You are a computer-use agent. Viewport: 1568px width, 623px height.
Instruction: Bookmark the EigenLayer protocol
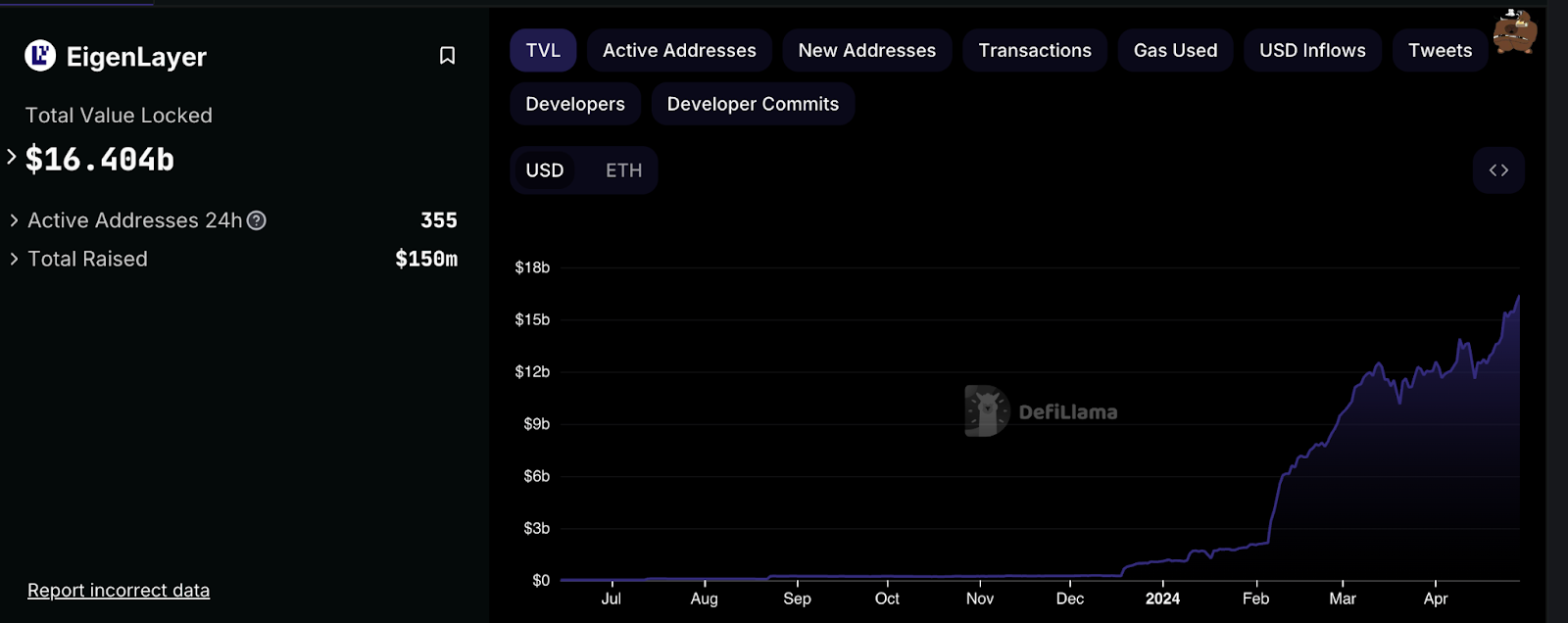click(447, 56)
